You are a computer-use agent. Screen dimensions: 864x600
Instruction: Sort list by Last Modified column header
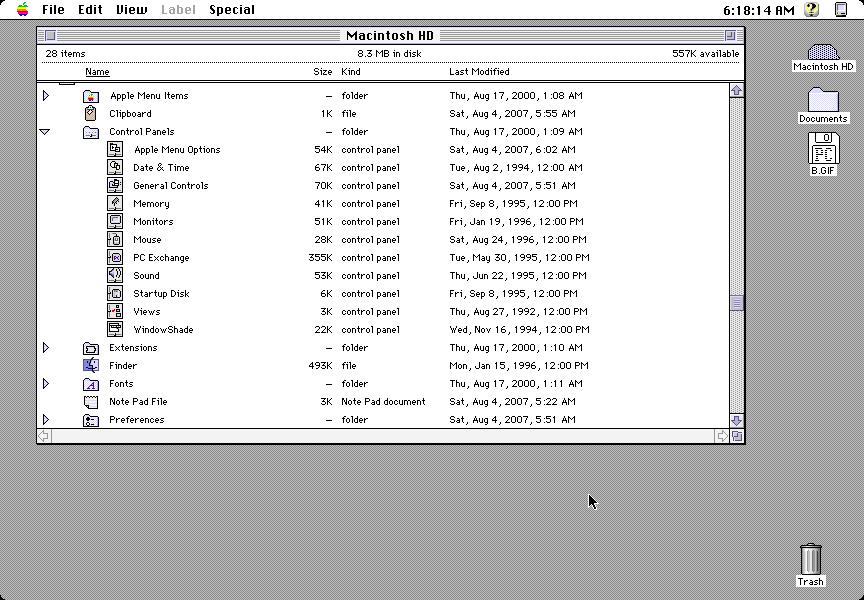(x=479, y=72)
